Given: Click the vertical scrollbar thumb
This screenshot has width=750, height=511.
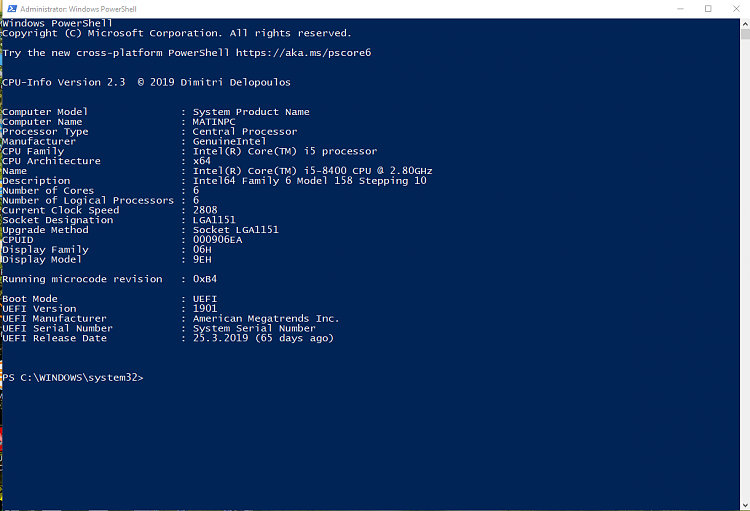Looking at the screenshot, I should tap(745, 34).
